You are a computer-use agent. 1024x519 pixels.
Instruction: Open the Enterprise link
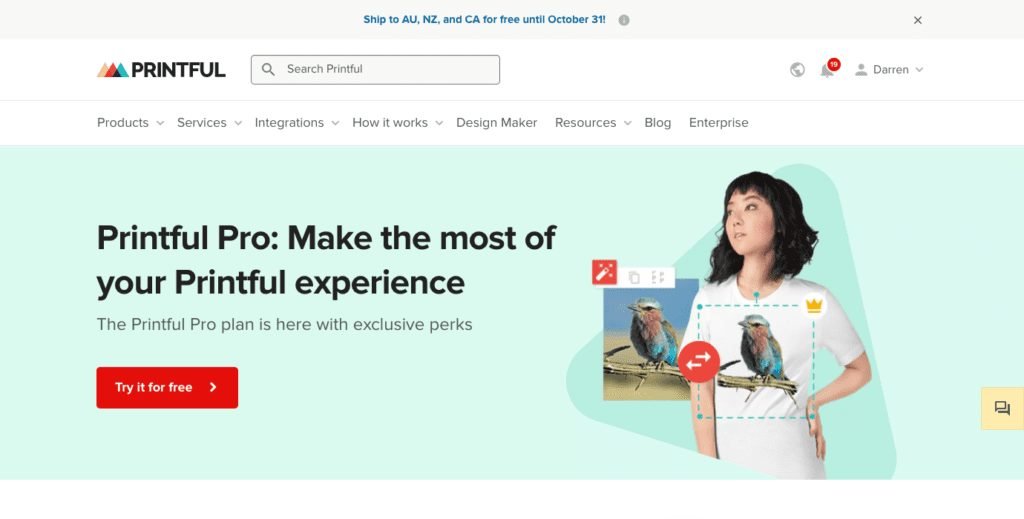[x=718, y=123]
